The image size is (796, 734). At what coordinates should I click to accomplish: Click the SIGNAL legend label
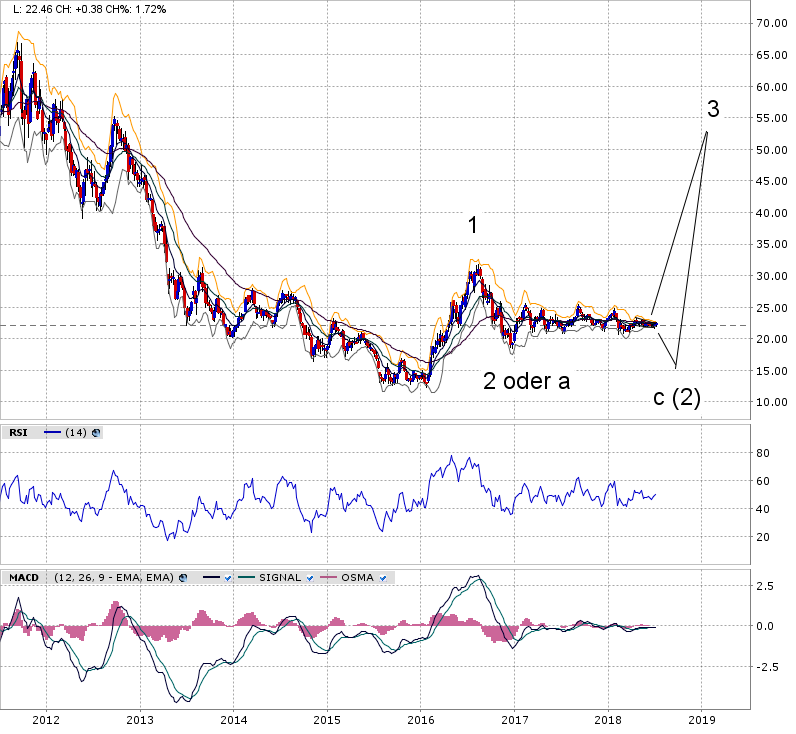280,578
